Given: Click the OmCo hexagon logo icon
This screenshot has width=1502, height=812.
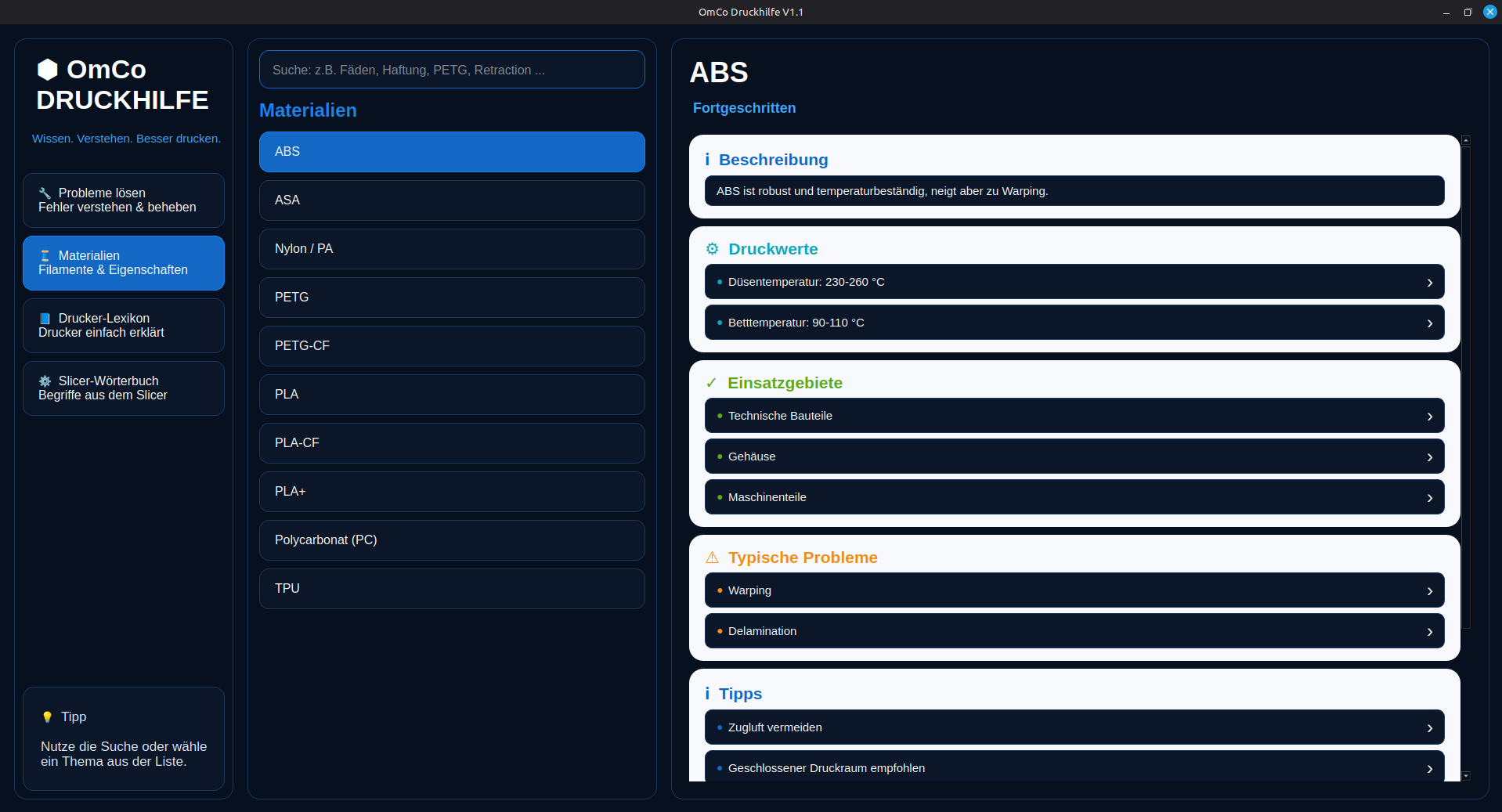Looking at the screenshot, I should (x=48, y=70).
